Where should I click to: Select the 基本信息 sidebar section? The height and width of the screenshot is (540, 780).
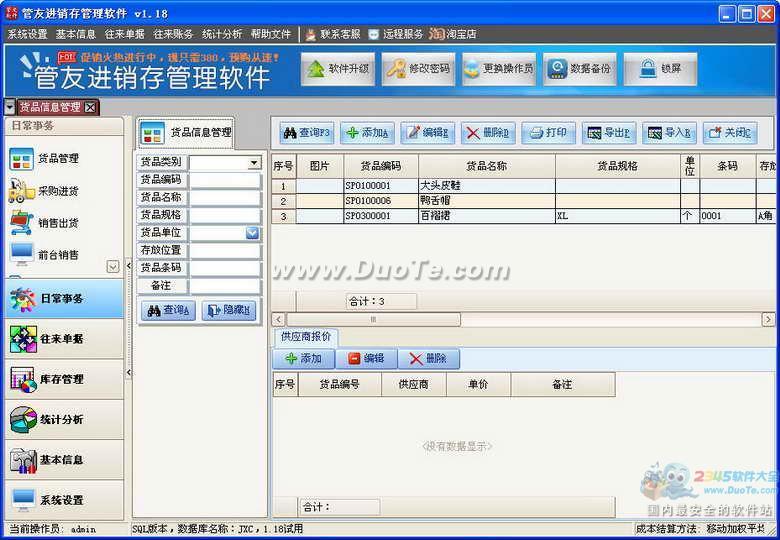pos(64,459)
